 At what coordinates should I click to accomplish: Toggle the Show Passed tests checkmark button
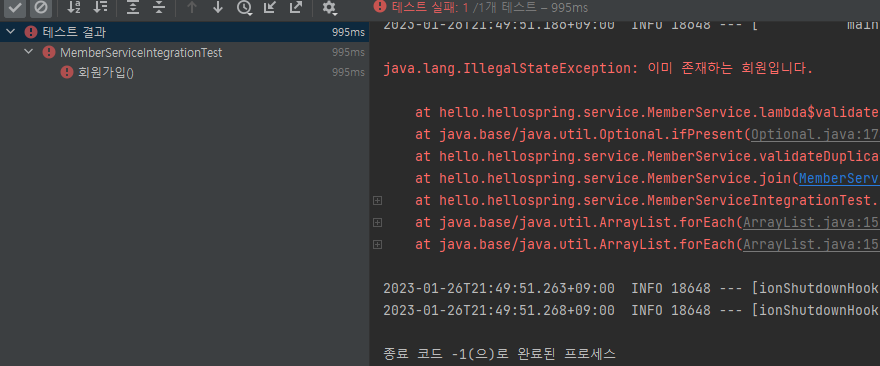(x=15, y=7)
